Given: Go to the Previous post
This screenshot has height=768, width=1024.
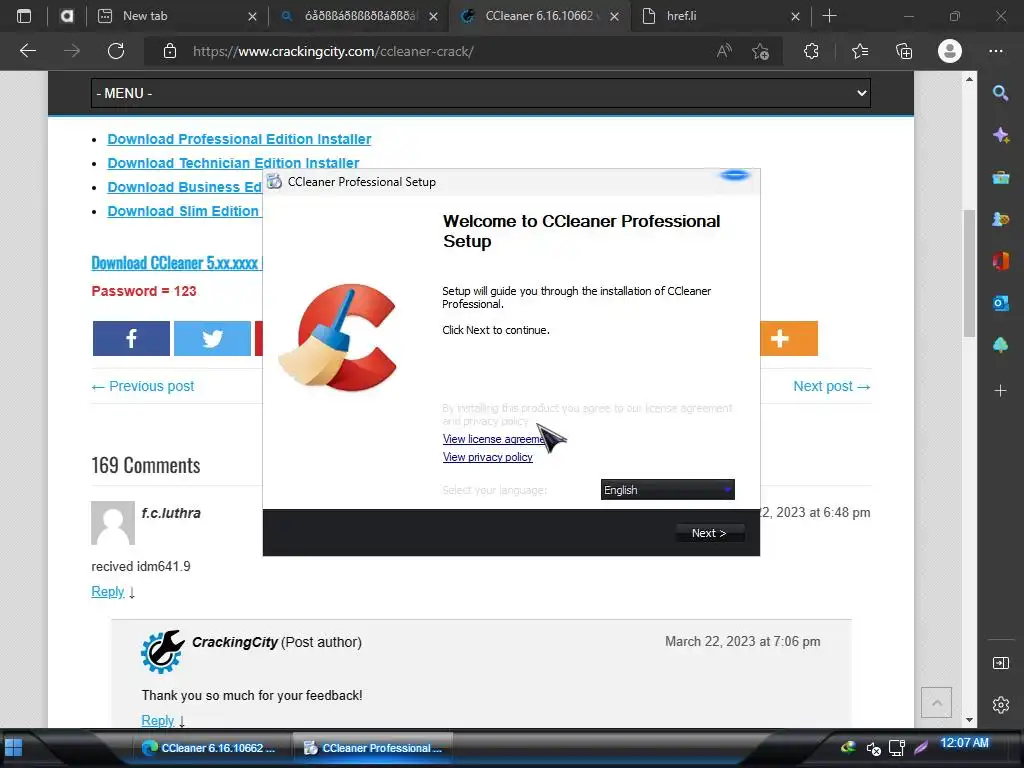Looking at the screenshot, I should 143,386.
